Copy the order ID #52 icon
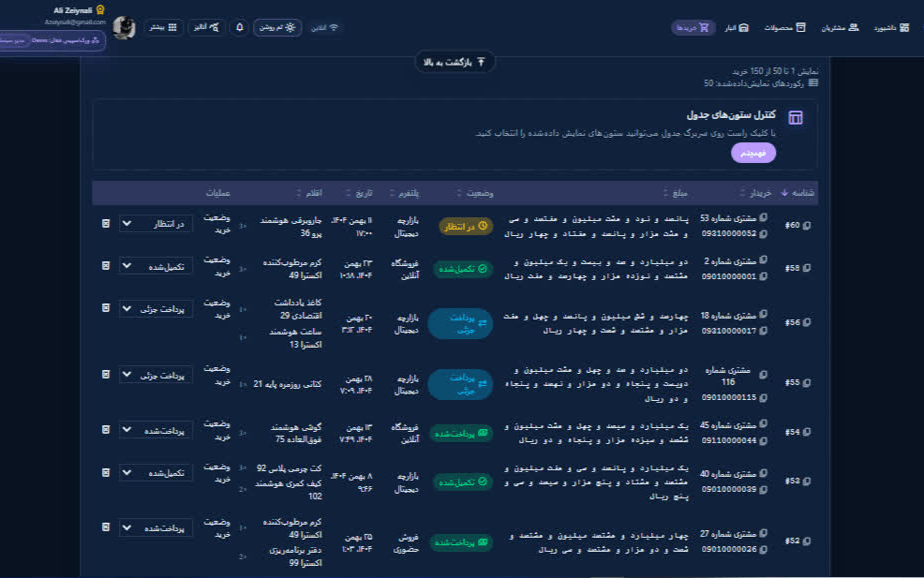 (x=807, y=541)
